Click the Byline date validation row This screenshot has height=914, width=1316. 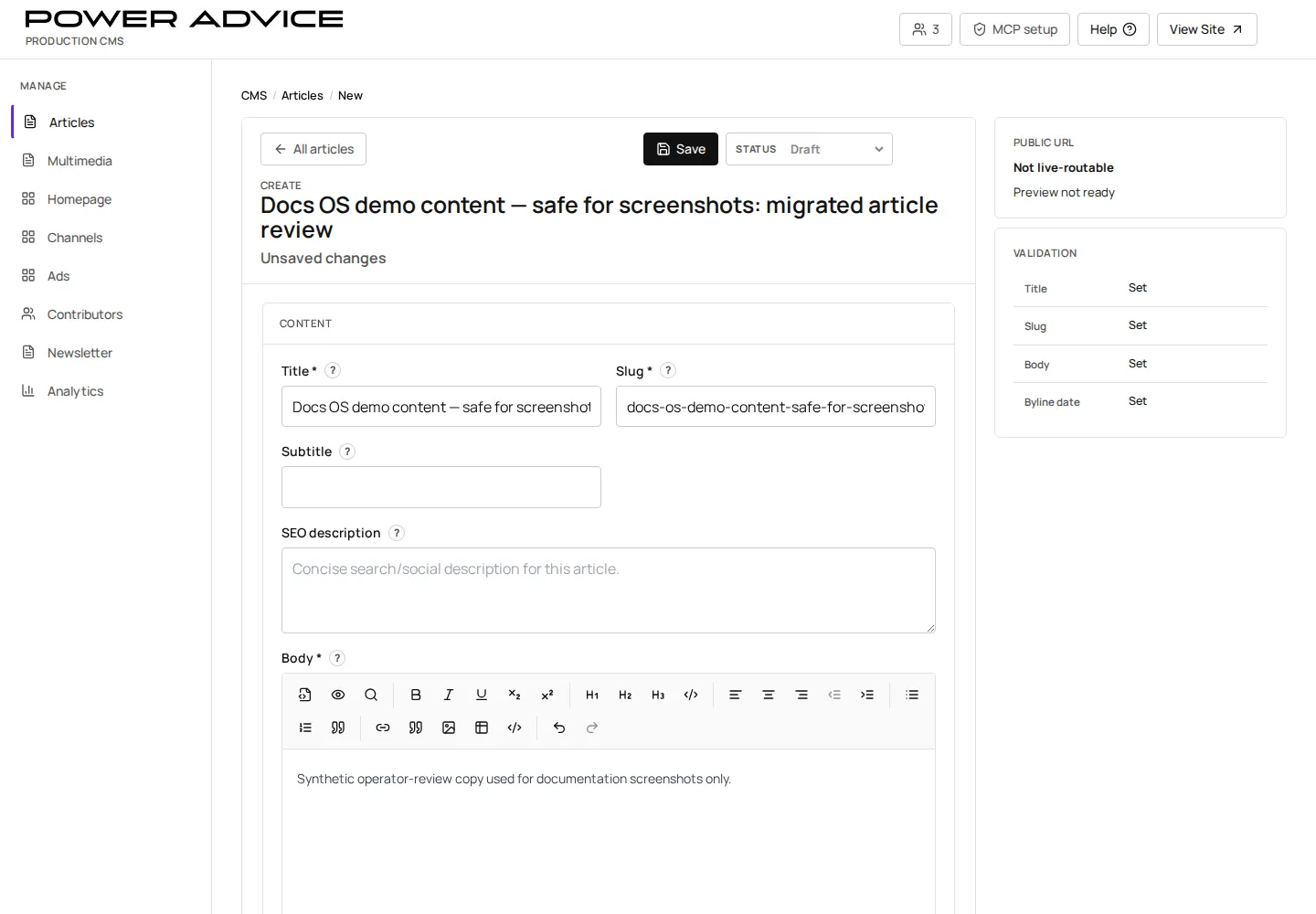coord(1141,401)
